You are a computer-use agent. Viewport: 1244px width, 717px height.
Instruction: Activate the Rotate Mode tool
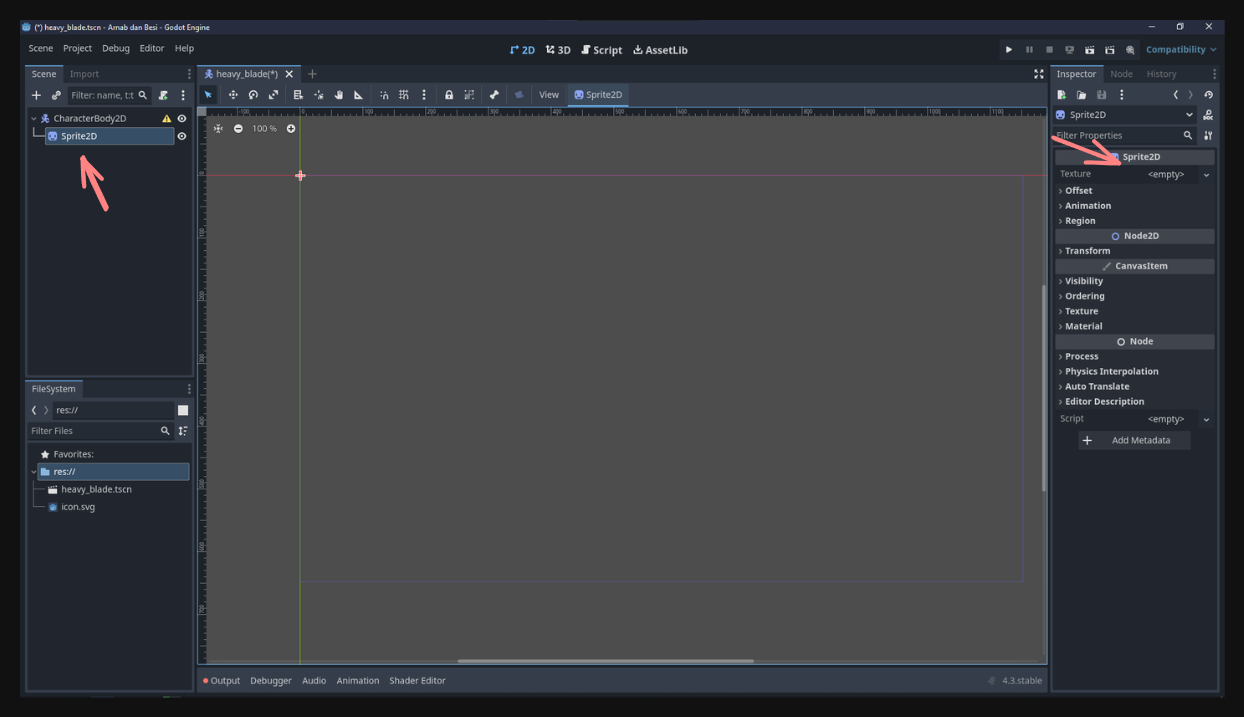coord(253,95)
